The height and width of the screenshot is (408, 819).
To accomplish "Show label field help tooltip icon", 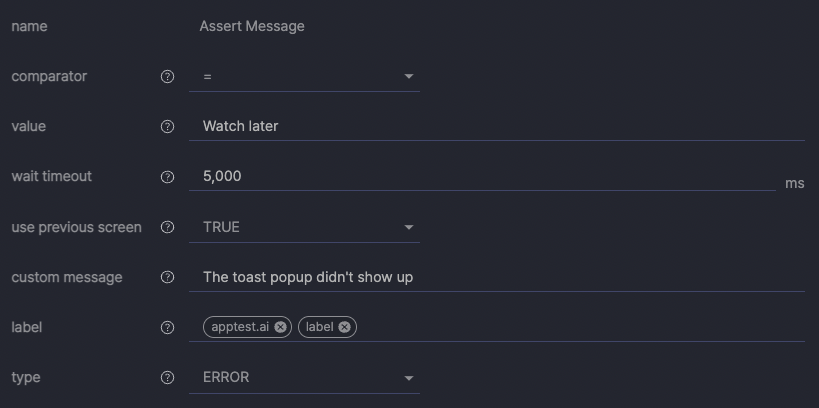I will [x=167, y=328].
